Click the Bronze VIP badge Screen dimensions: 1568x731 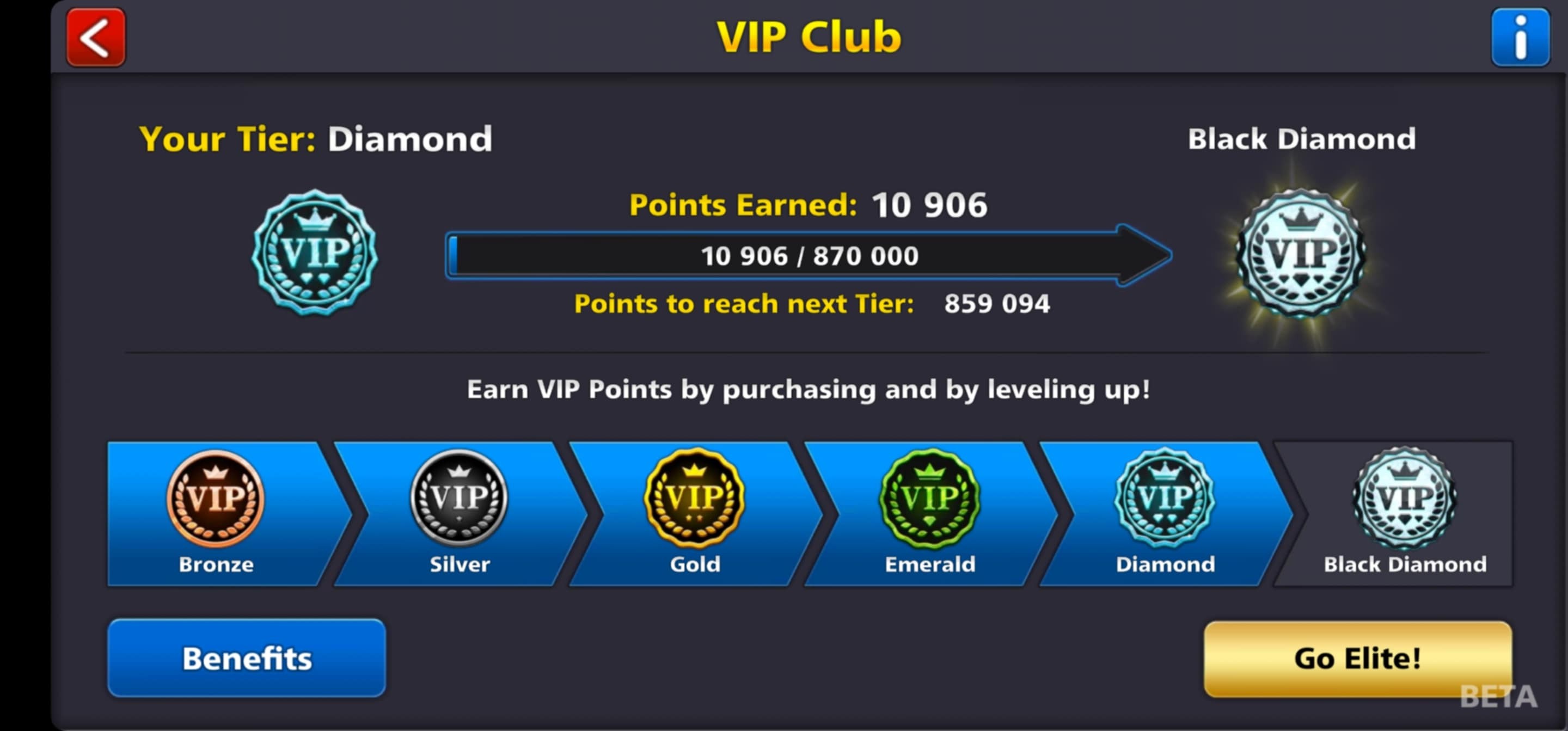[x=216, y=498]
